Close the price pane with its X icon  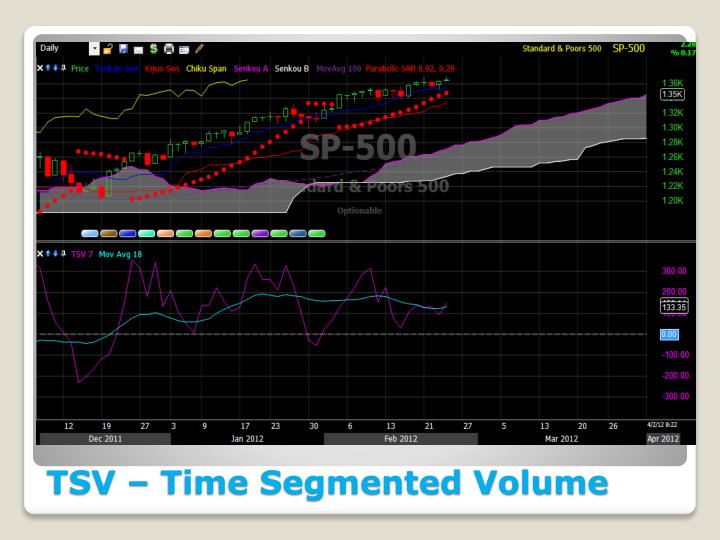pyautogui.click(x=40, y=68)
